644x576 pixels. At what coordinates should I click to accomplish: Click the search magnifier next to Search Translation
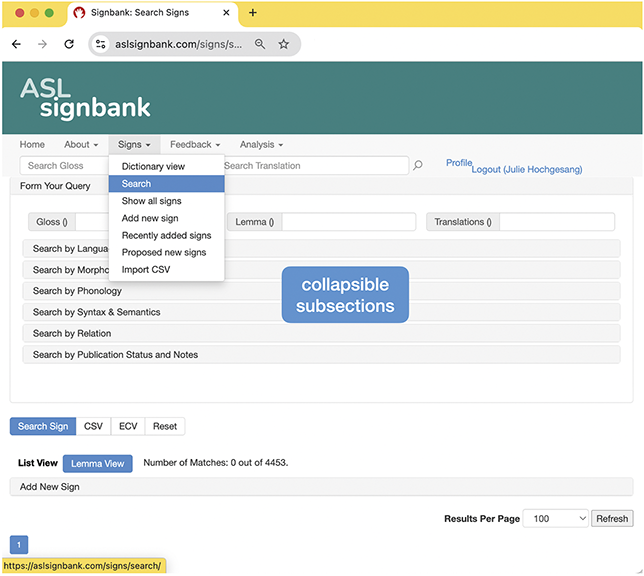tap(418, 165)
